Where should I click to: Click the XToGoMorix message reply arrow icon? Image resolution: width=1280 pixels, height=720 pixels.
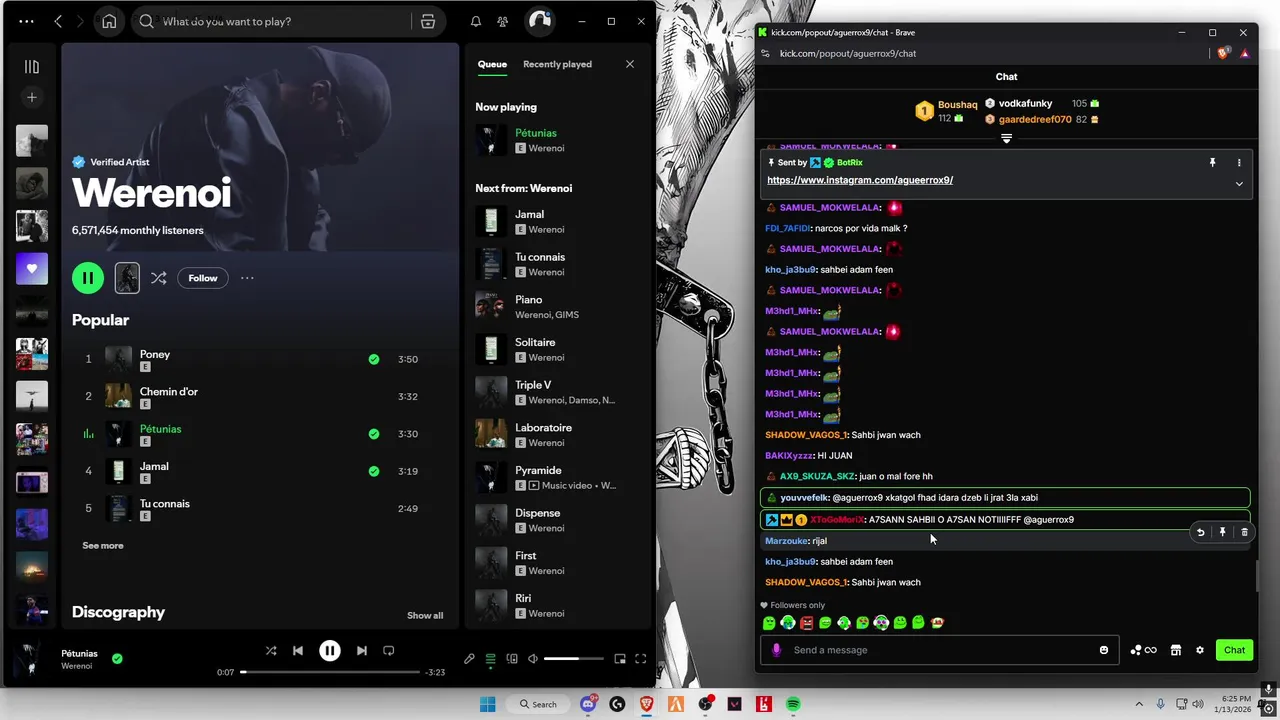pyautogui.click(x=1200, y=532)
